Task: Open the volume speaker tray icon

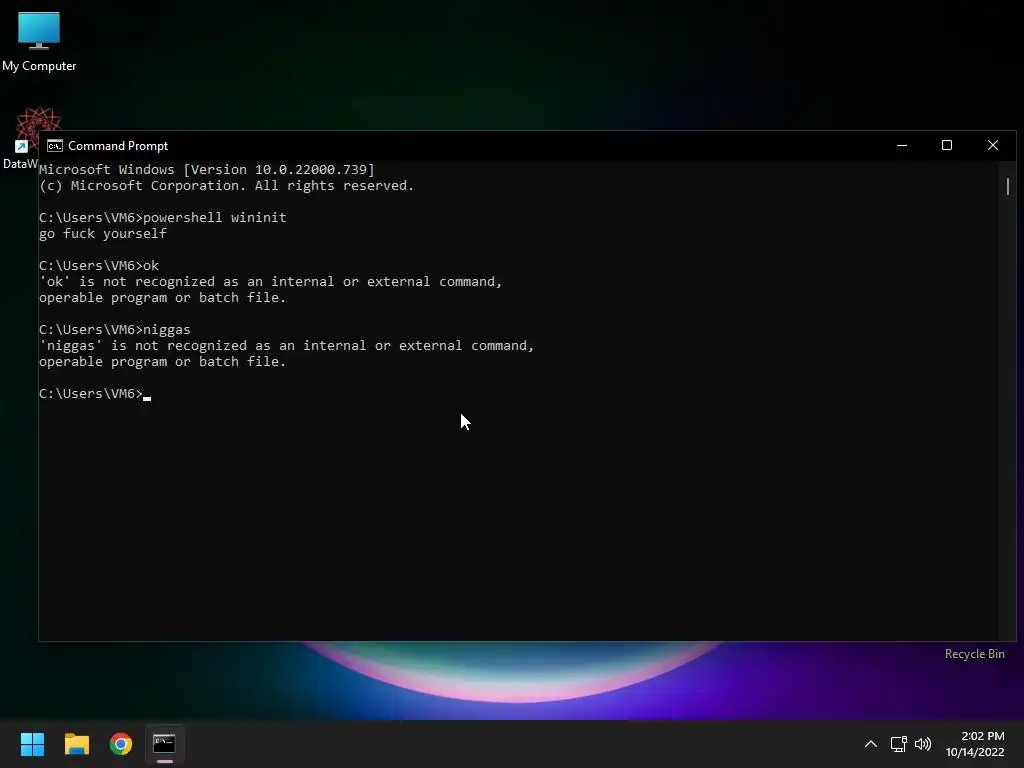Action: pyautogui.click(x=923, y=744)
